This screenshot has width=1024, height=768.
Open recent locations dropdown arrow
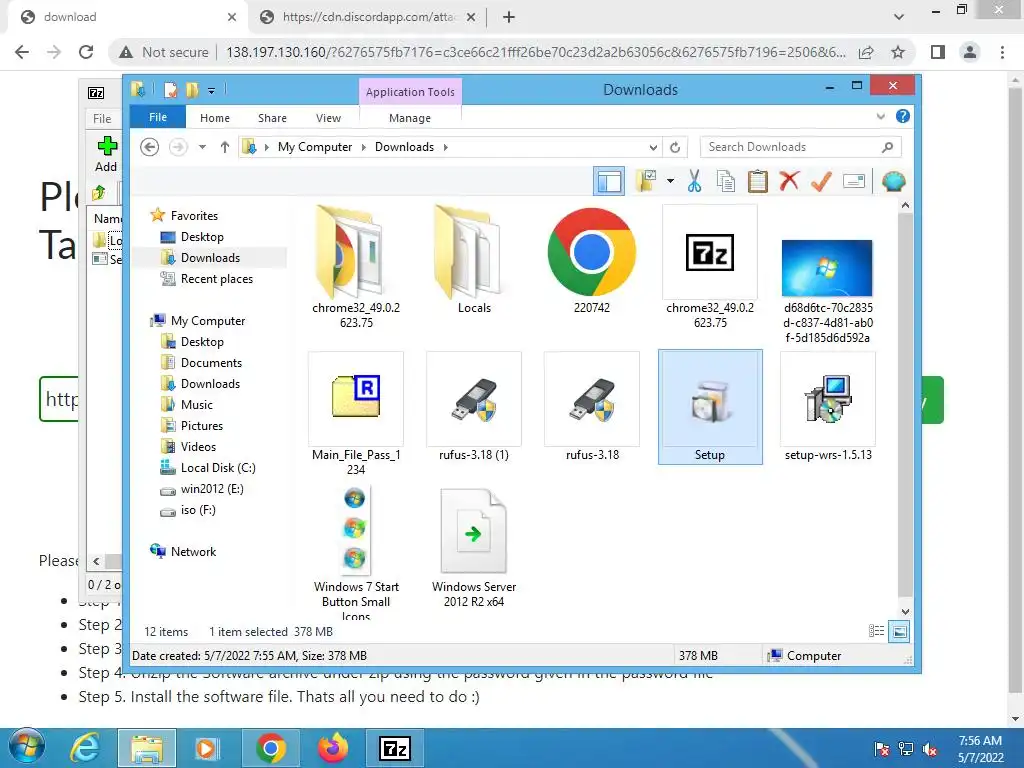(x=202, y=147)
